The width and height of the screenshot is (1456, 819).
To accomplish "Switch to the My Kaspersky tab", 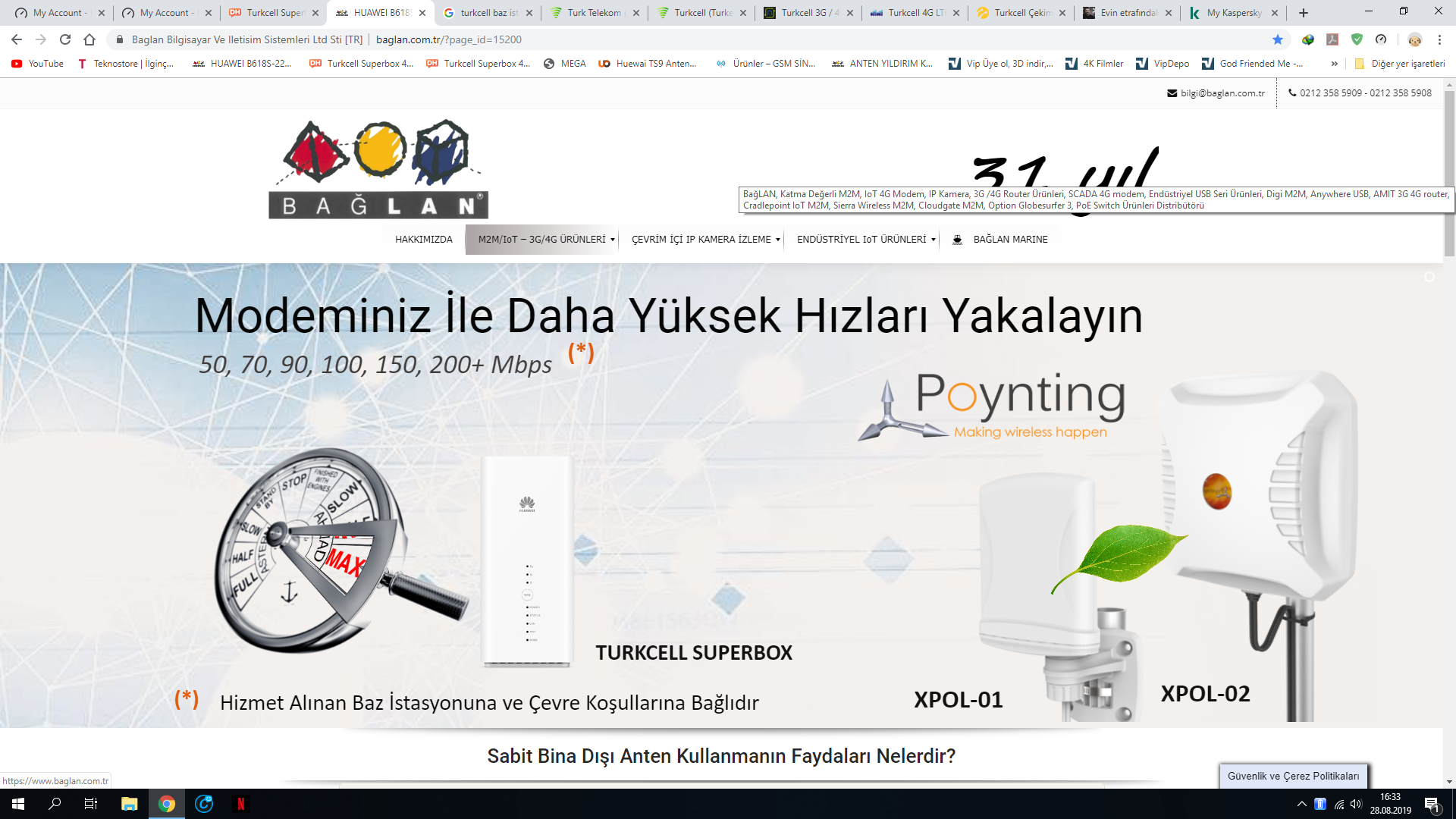I will click(x=1234, y=13).
